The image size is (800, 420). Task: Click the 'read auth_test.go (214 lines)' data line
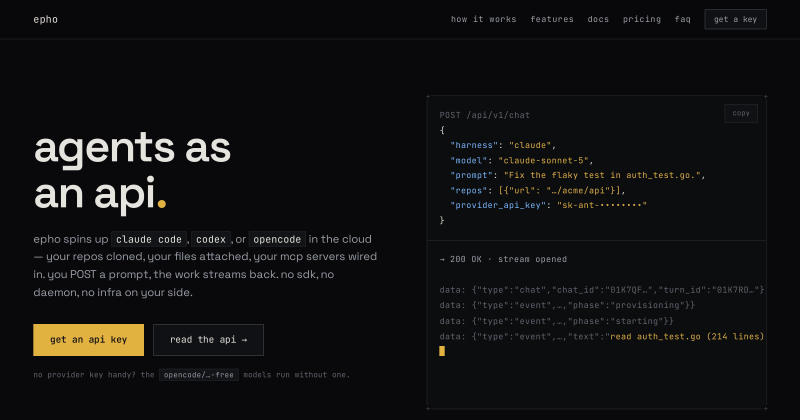tap(602, 336)
